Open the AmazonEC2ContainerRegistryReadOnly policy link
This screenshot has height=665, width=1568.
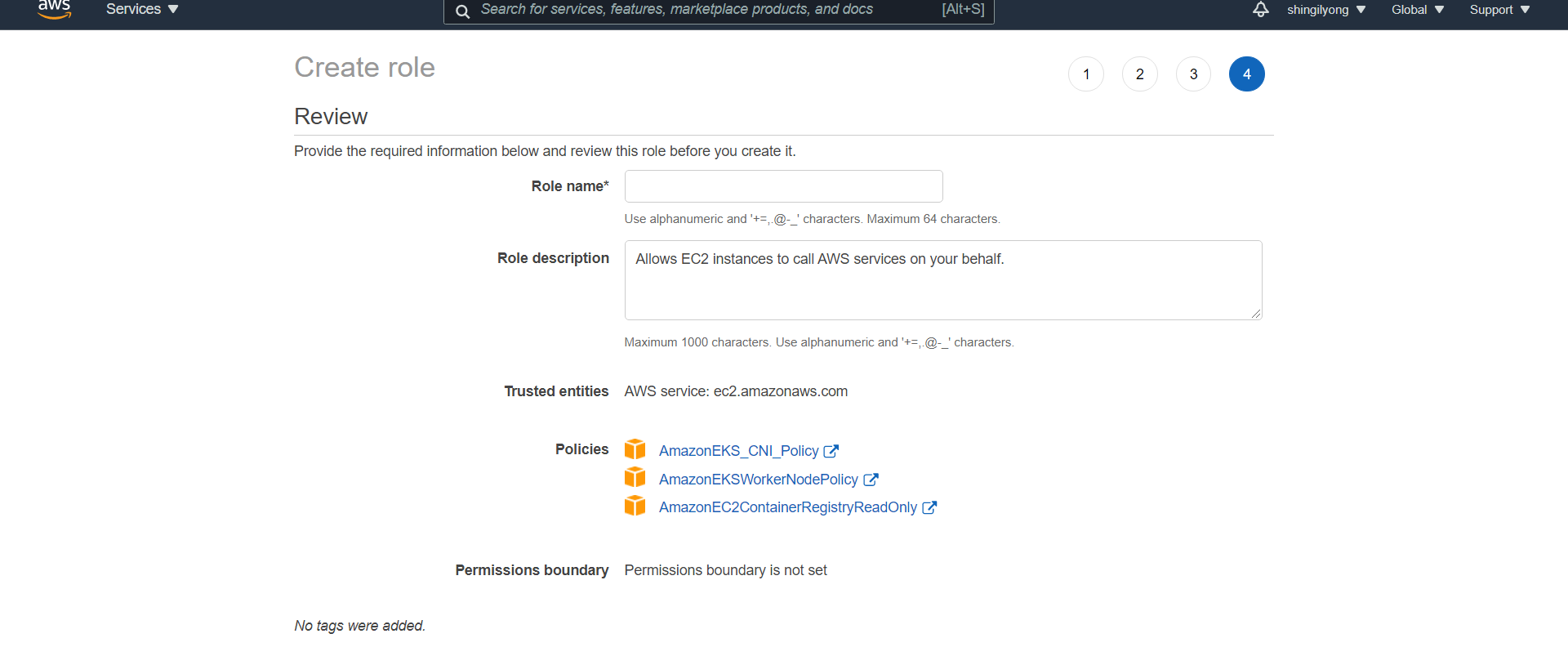click(788, 507)
